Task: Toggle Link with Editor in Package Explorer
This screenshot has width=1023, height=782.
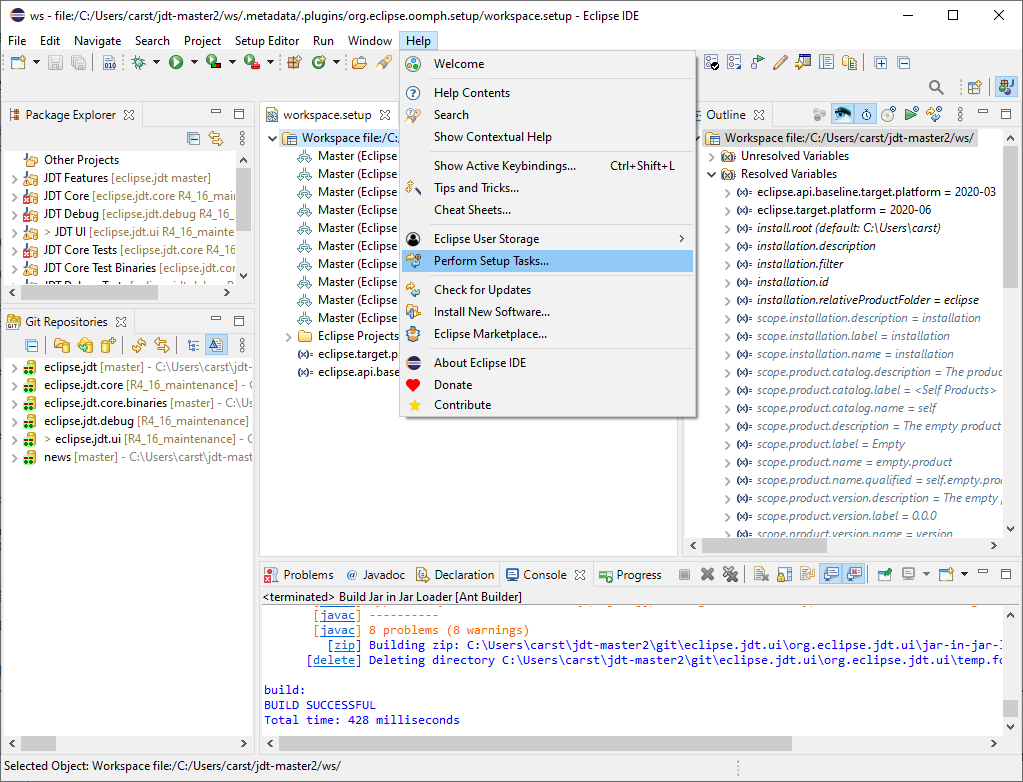Action: (x=216, y=138)
